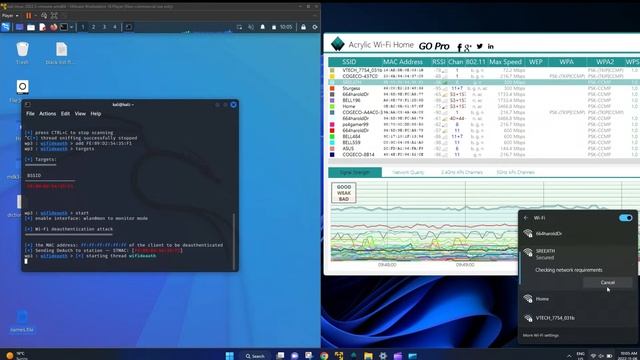Click the Firefox icon in Kali panel
The image size is (640, 360).
click(53, 27)
